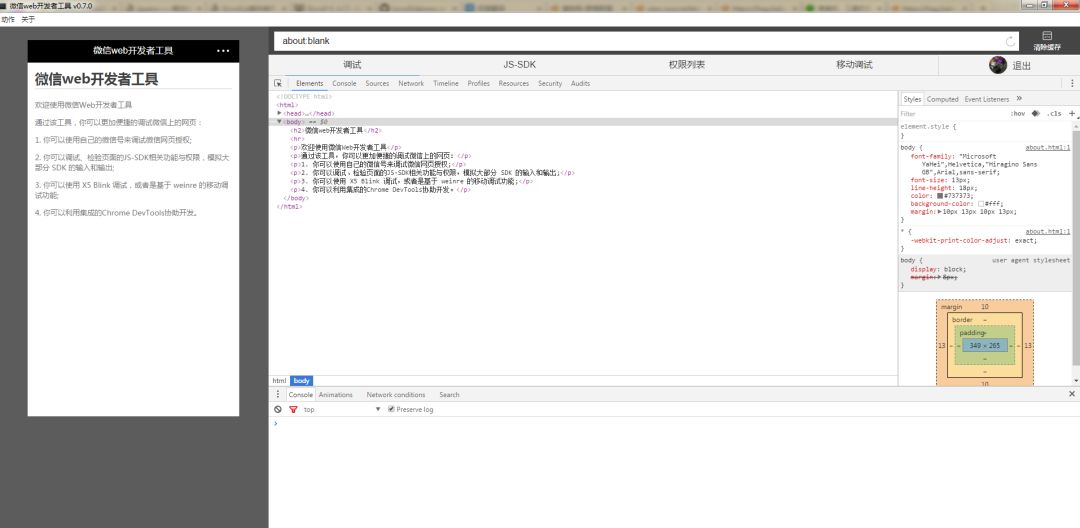Open the Network panel tab

(411, 83)
